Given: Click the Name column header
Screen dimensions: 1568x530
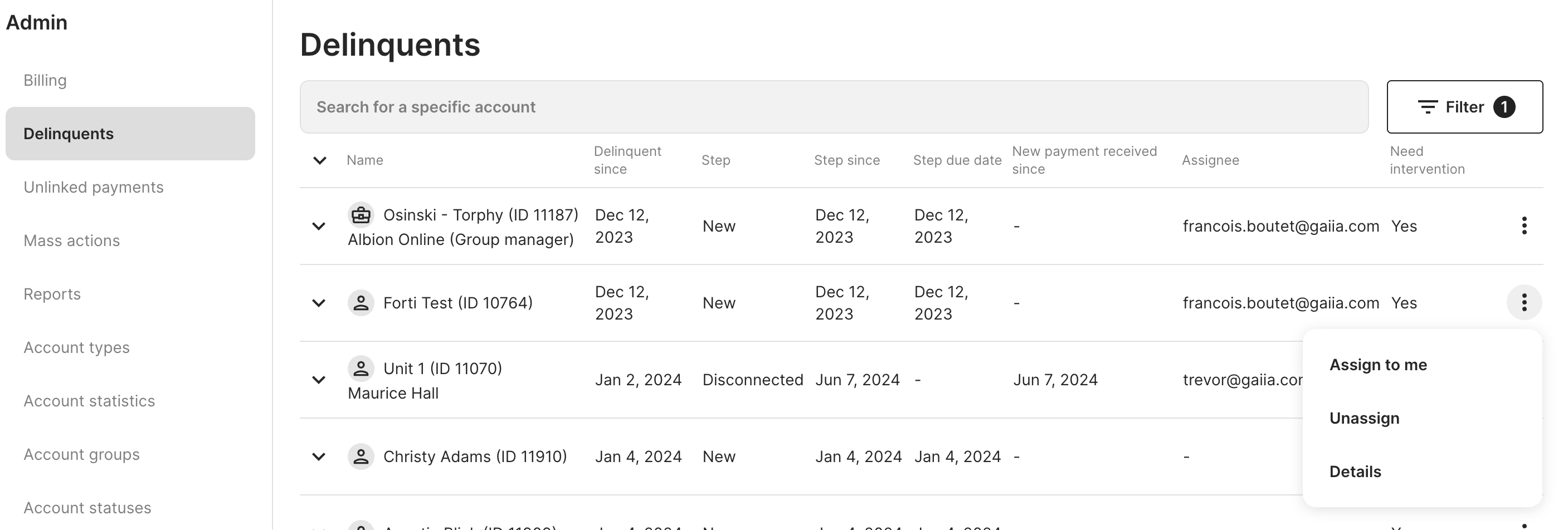Looking at the screenshot, I should (x=364, y=160).
